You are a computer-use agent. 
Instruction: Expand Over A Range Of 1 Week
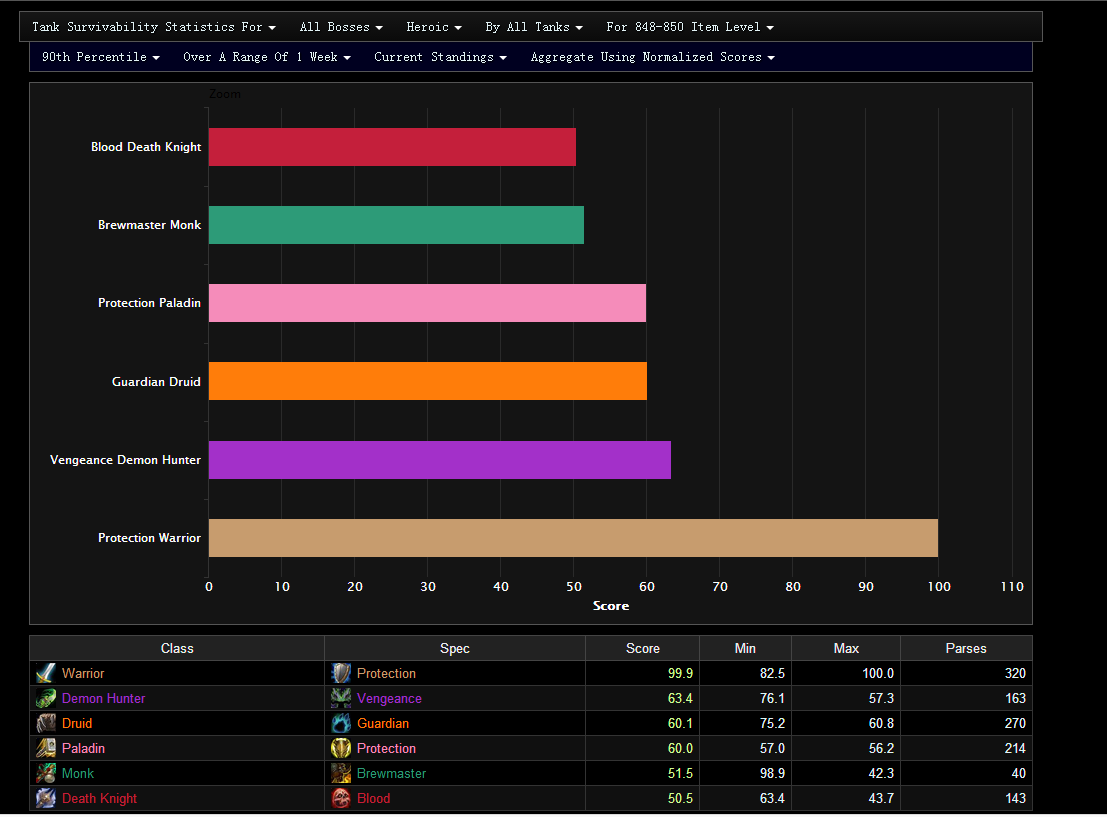coord(266,57)
